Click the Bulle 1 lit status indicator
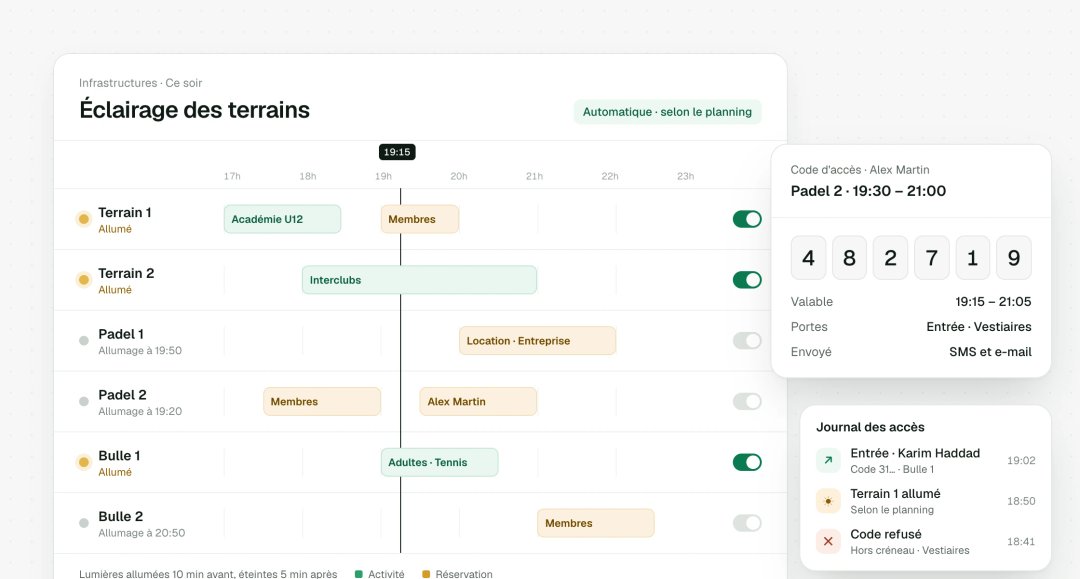This screenshot has height=579, width=1080. [x=83, y=462]
